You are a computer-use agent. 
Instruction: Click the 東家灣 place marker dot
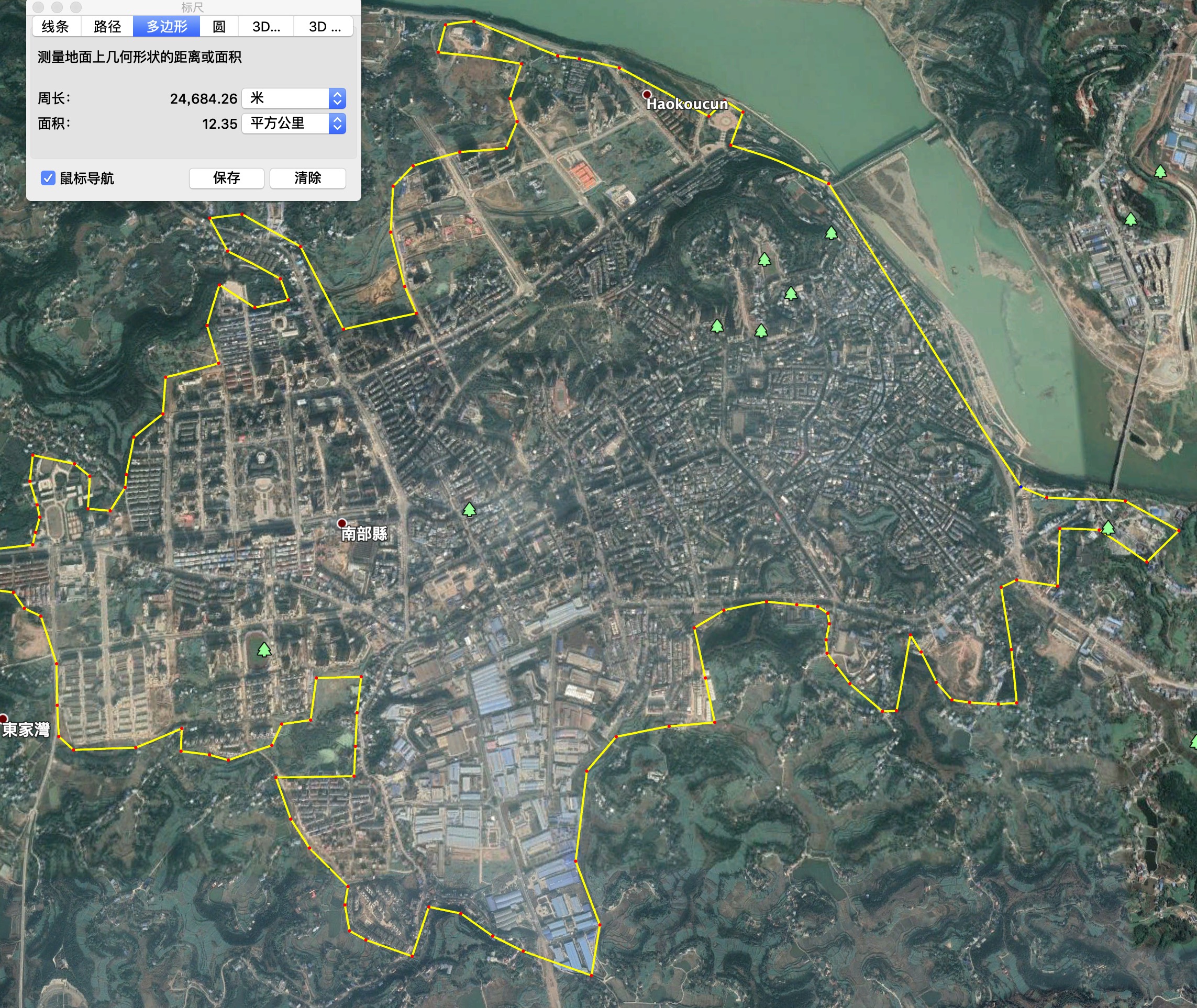[x=3, y=718]
